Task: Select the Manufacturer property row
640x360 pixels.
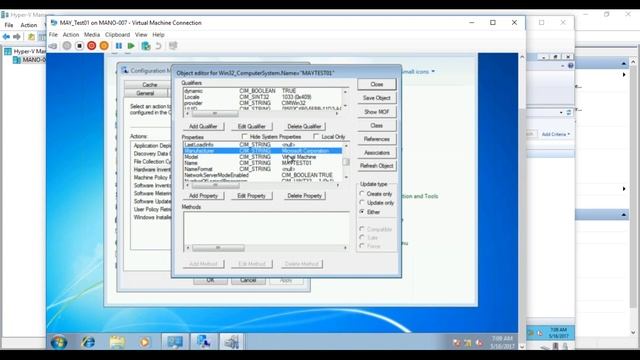Action: [263, 151]
